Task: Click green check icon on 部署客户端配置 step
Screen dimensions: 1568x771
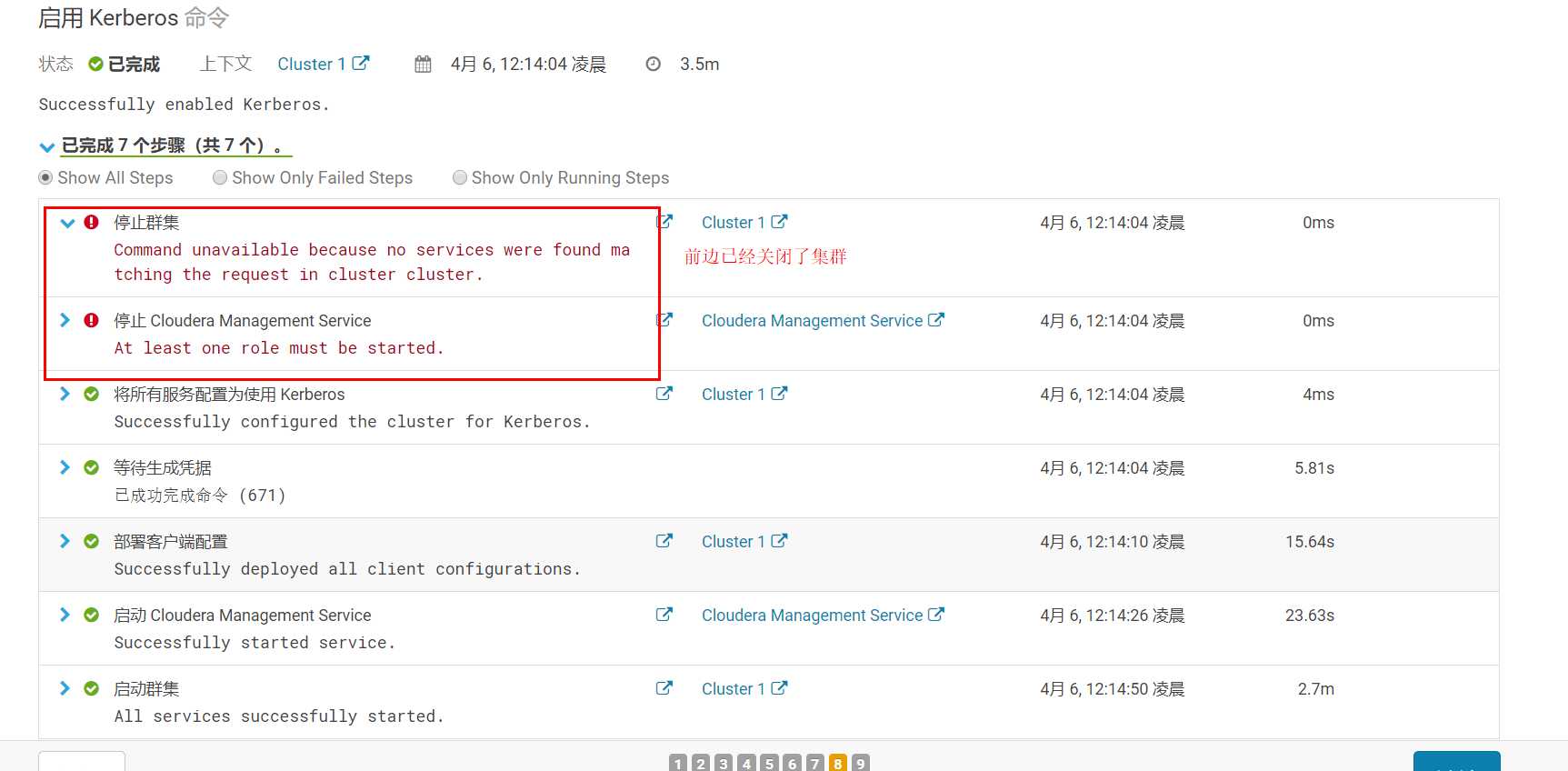Action: pos(92,541)
